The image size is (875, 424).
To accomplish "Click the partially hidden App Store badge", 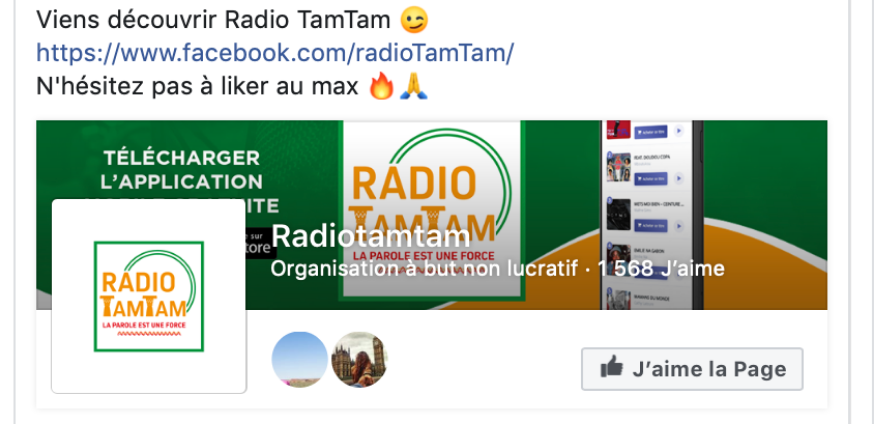I will [x=259, y=243].
